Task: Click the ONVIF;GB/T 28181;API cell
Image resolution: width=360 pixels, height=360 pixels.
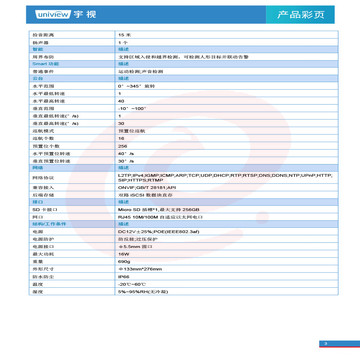Action: [227, 187]
